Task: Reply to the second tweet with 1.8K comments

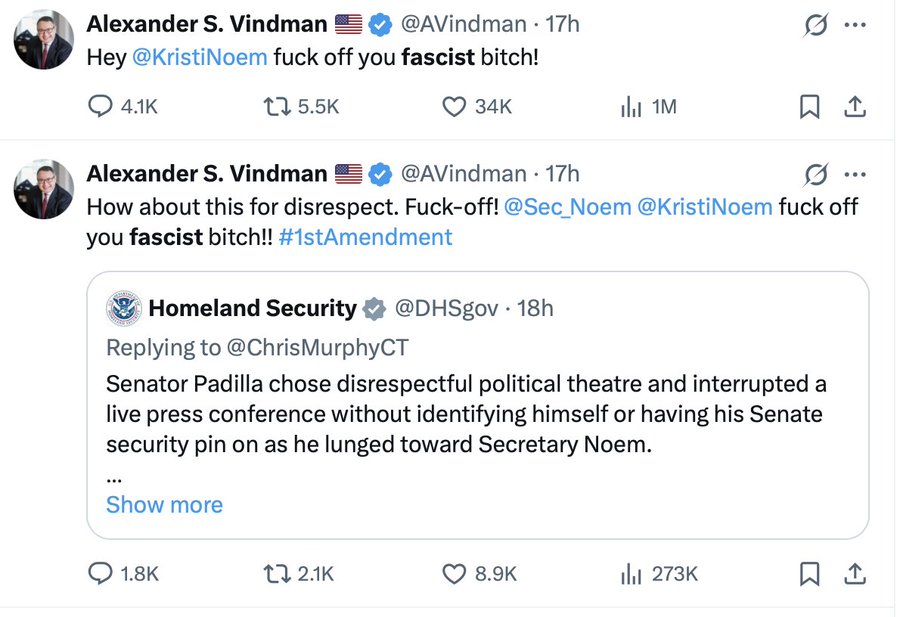Action: [101, 573]
